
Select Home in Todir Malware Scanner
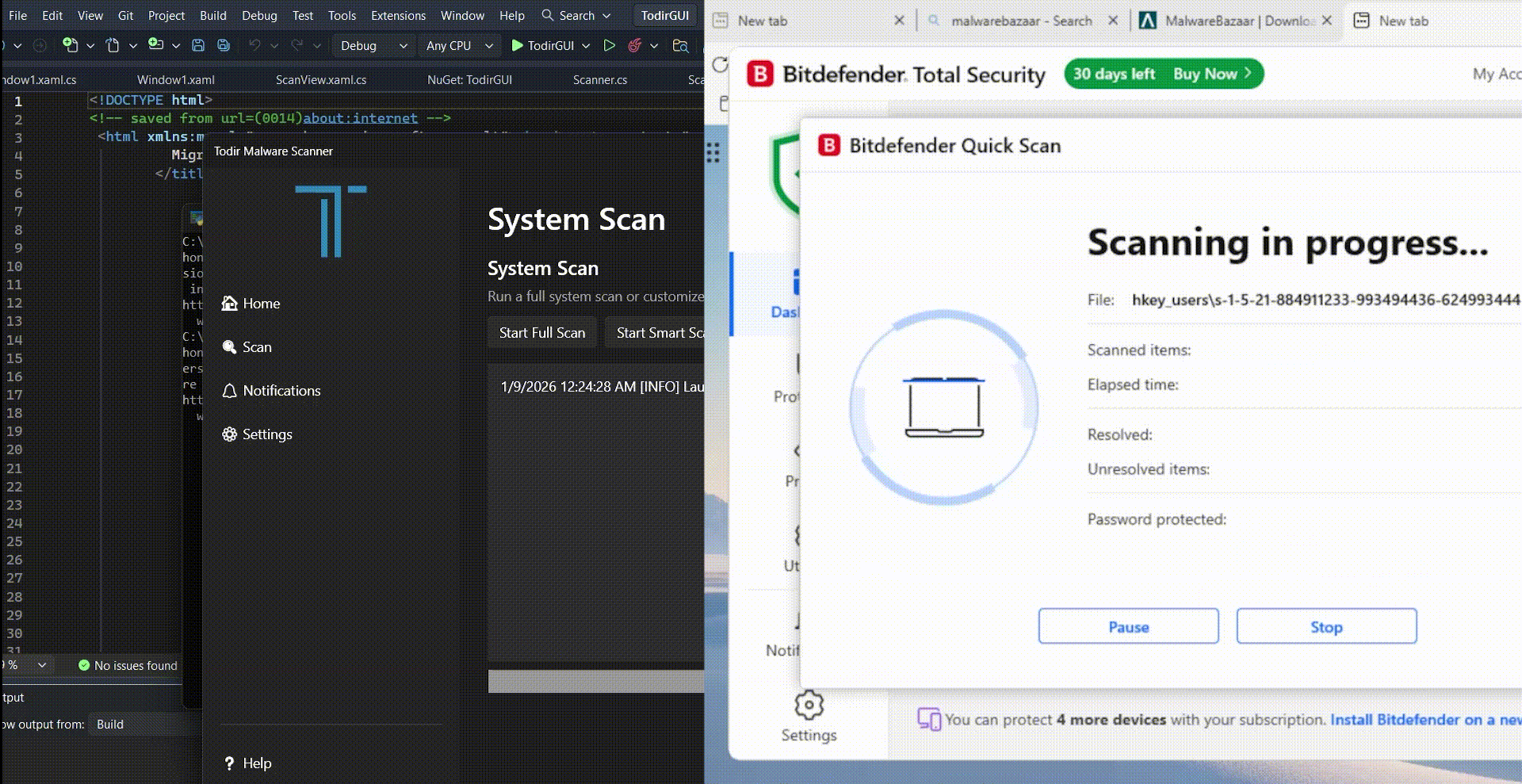point(261,303)
